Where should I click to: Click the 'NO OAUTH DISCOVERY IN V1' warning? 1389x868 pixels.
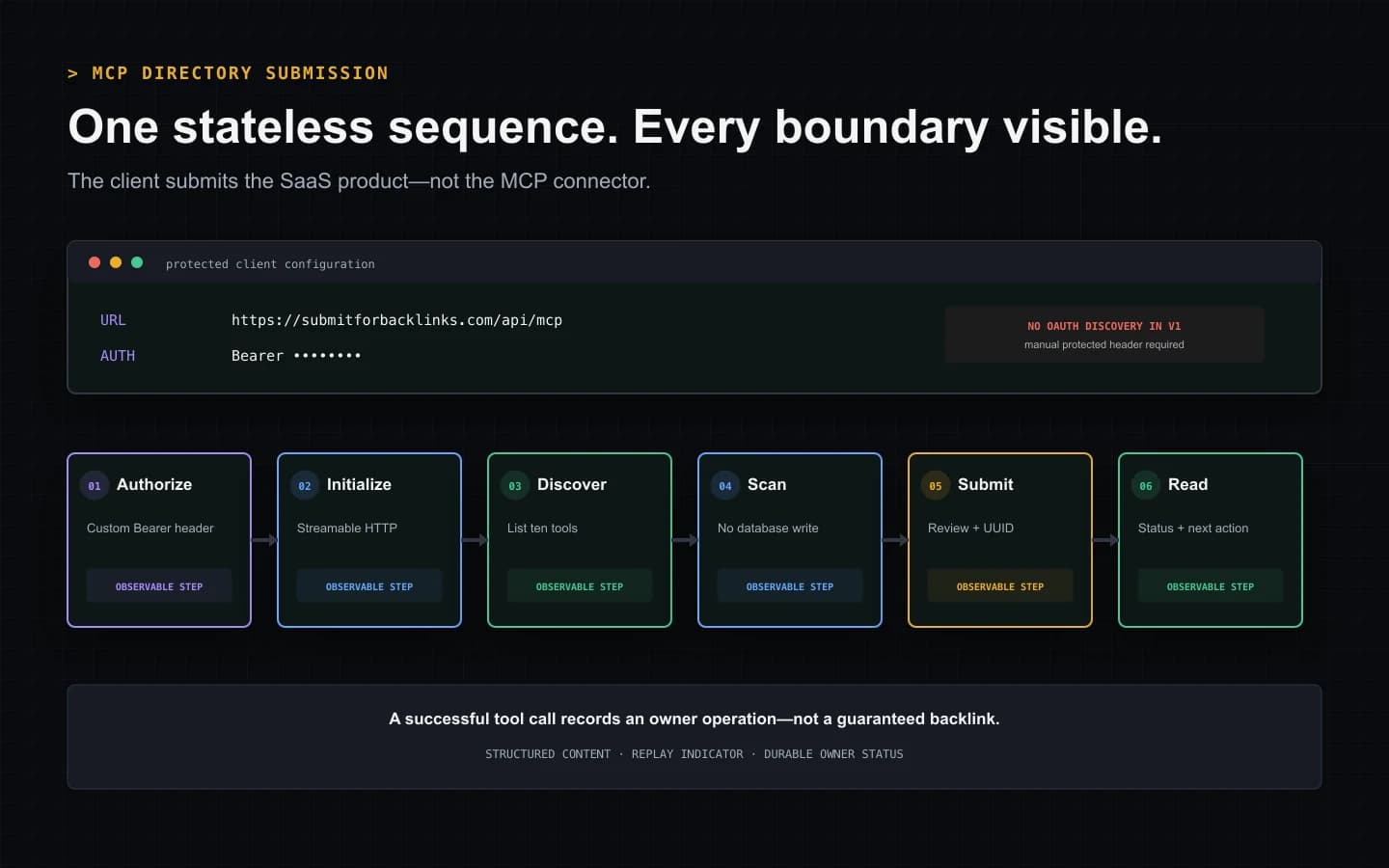pyautogui.click(x=1104, y=326)
